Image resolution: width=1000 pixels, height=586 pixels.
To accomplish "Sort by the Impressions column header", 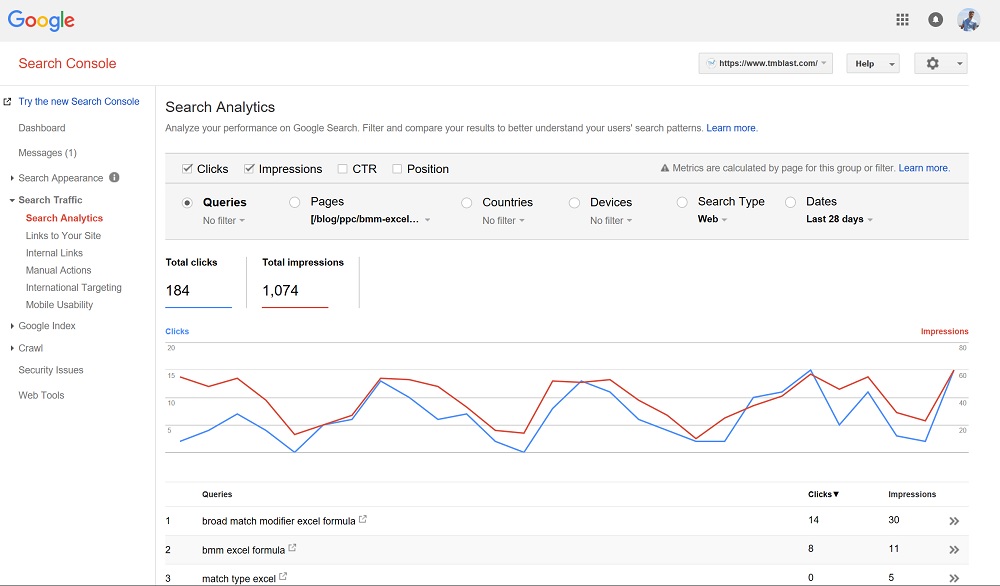I will click(x=912, y=494).
